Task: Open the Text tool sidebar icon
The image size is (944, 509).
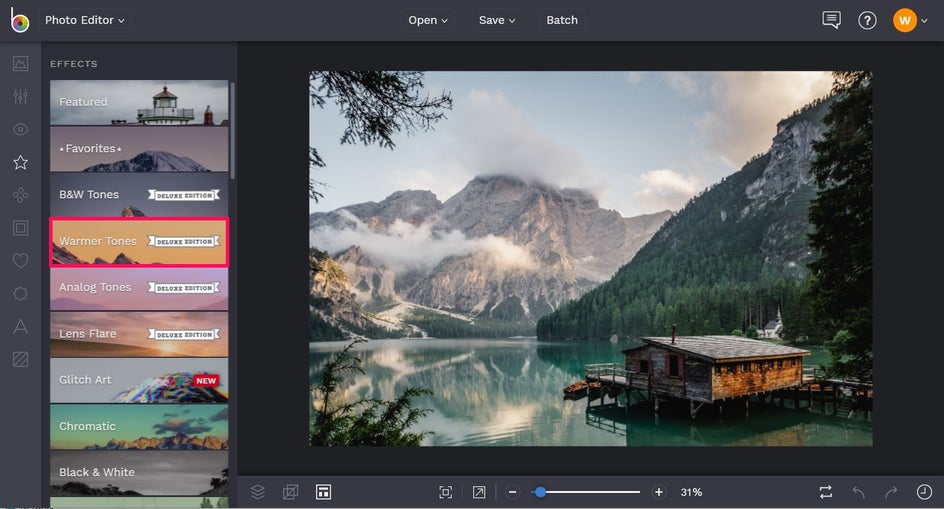Action: click(20, 326)
